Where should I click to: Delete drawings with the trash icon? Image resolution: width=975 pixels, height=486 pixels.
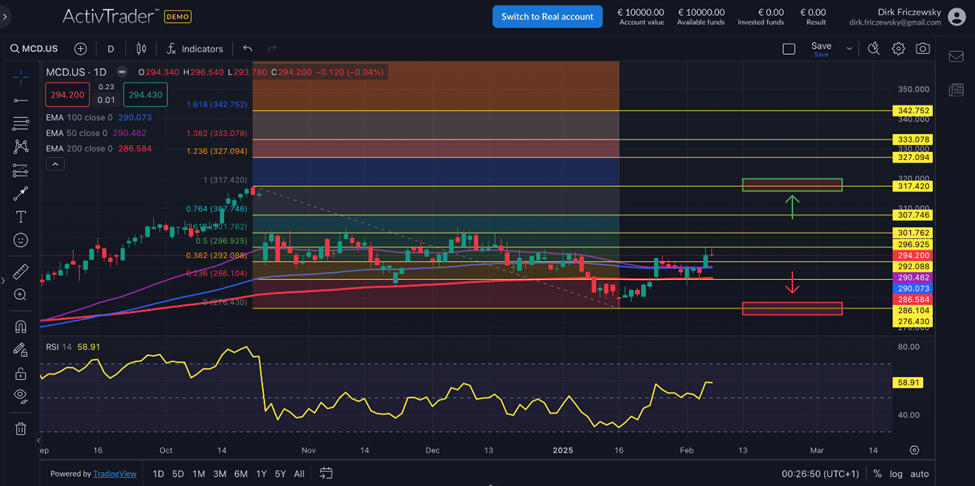[20, 429]
